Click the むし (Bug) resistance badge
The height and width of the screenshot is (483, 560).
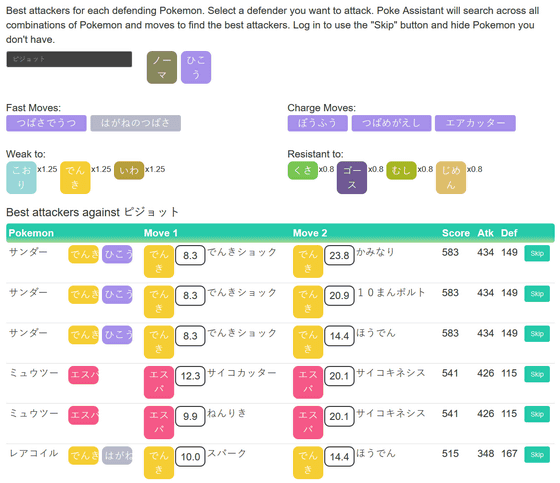401,170
